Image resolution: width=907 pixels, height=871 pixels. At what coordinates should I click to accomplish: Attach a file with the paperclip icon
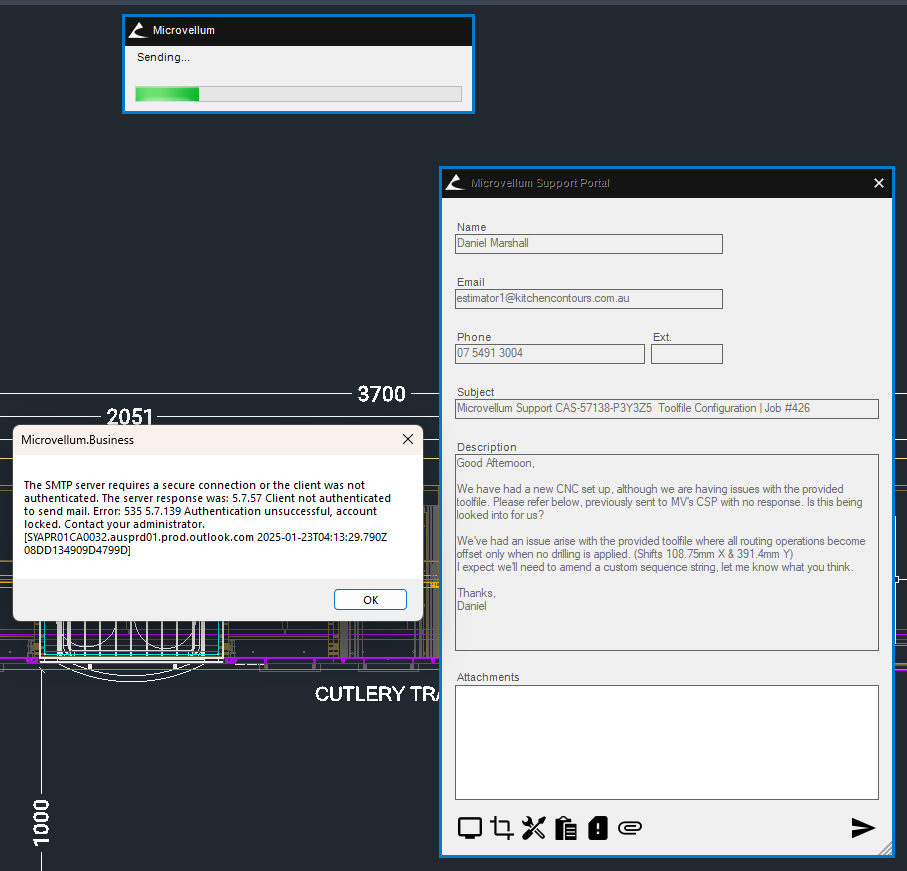(630, 828)
